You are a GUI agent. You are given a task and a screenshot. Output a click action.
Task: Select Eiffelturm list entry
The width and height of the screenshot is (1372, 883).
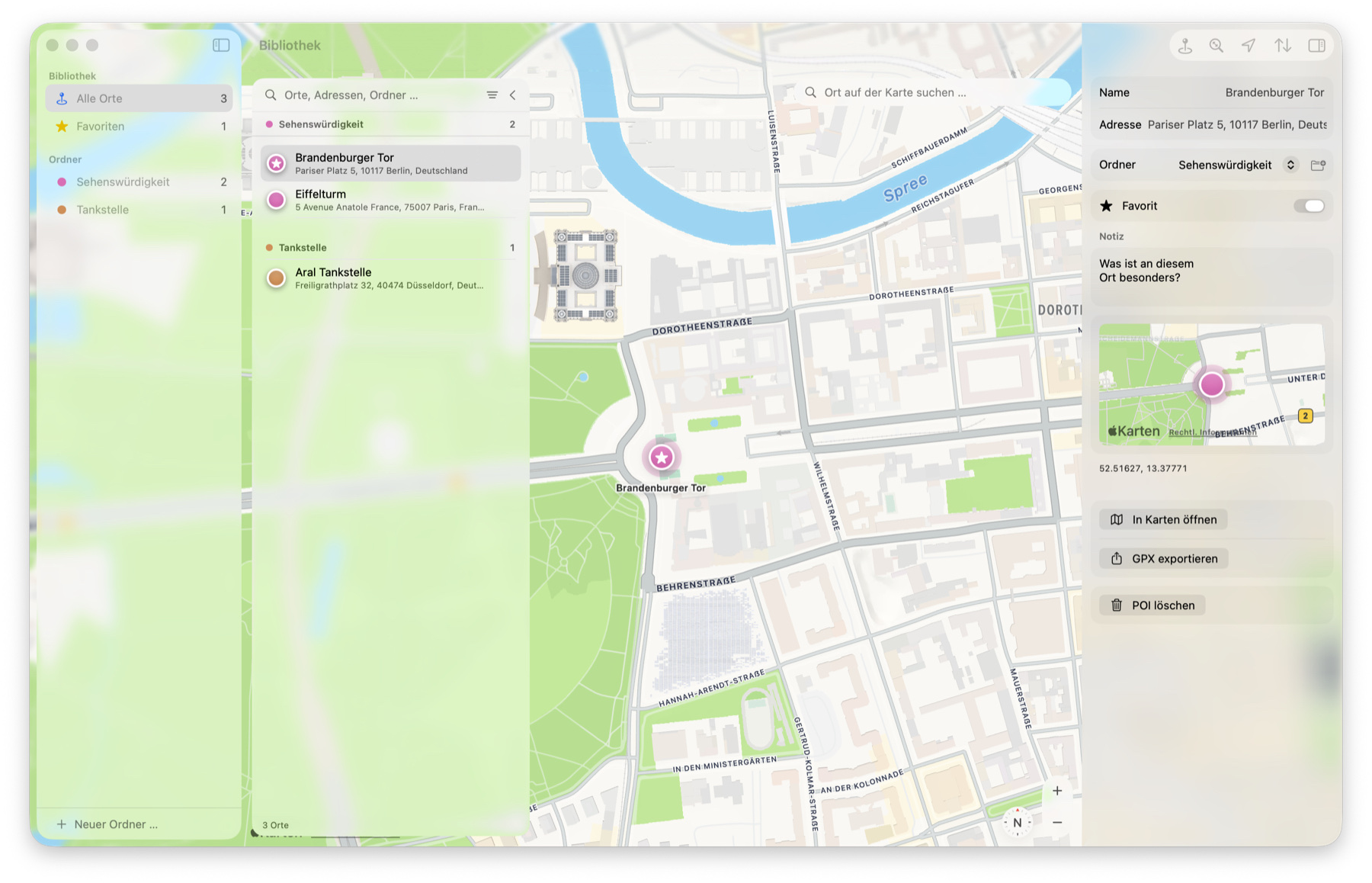tap(390, 200)
